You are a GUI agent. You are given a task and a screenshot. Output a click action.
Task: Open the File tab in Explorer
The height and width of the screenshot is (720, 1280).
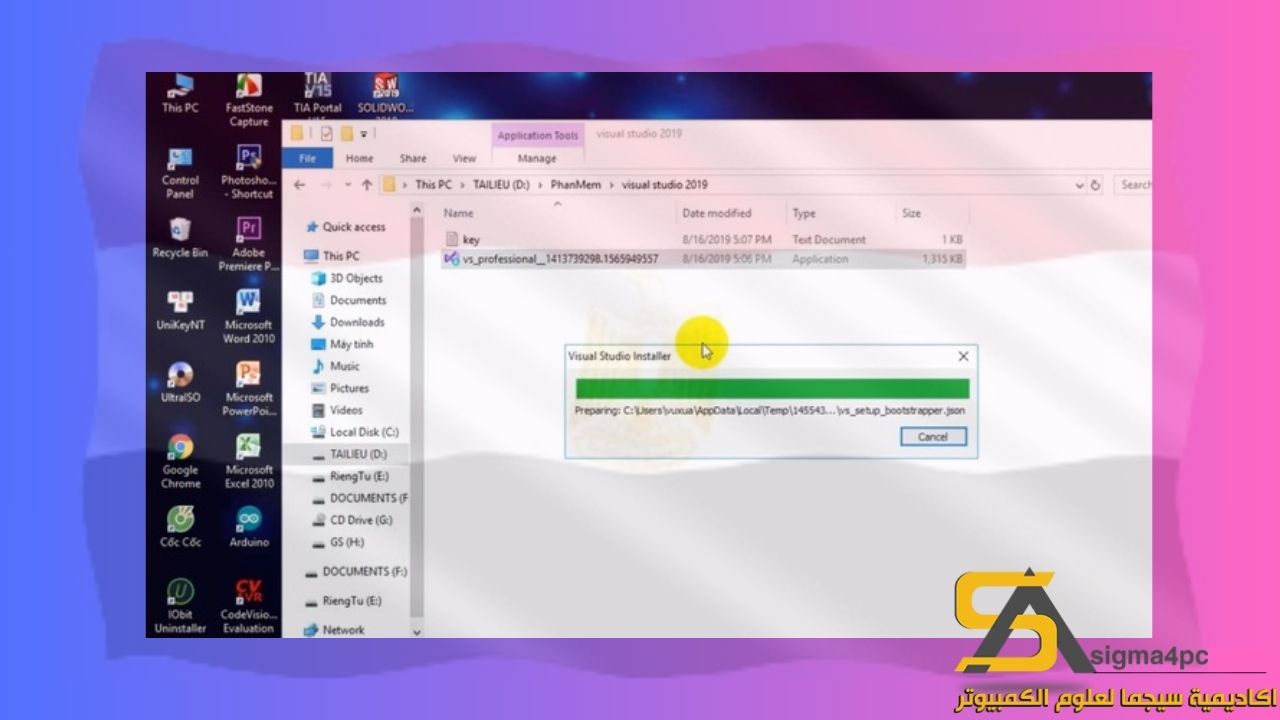[308, 158]
